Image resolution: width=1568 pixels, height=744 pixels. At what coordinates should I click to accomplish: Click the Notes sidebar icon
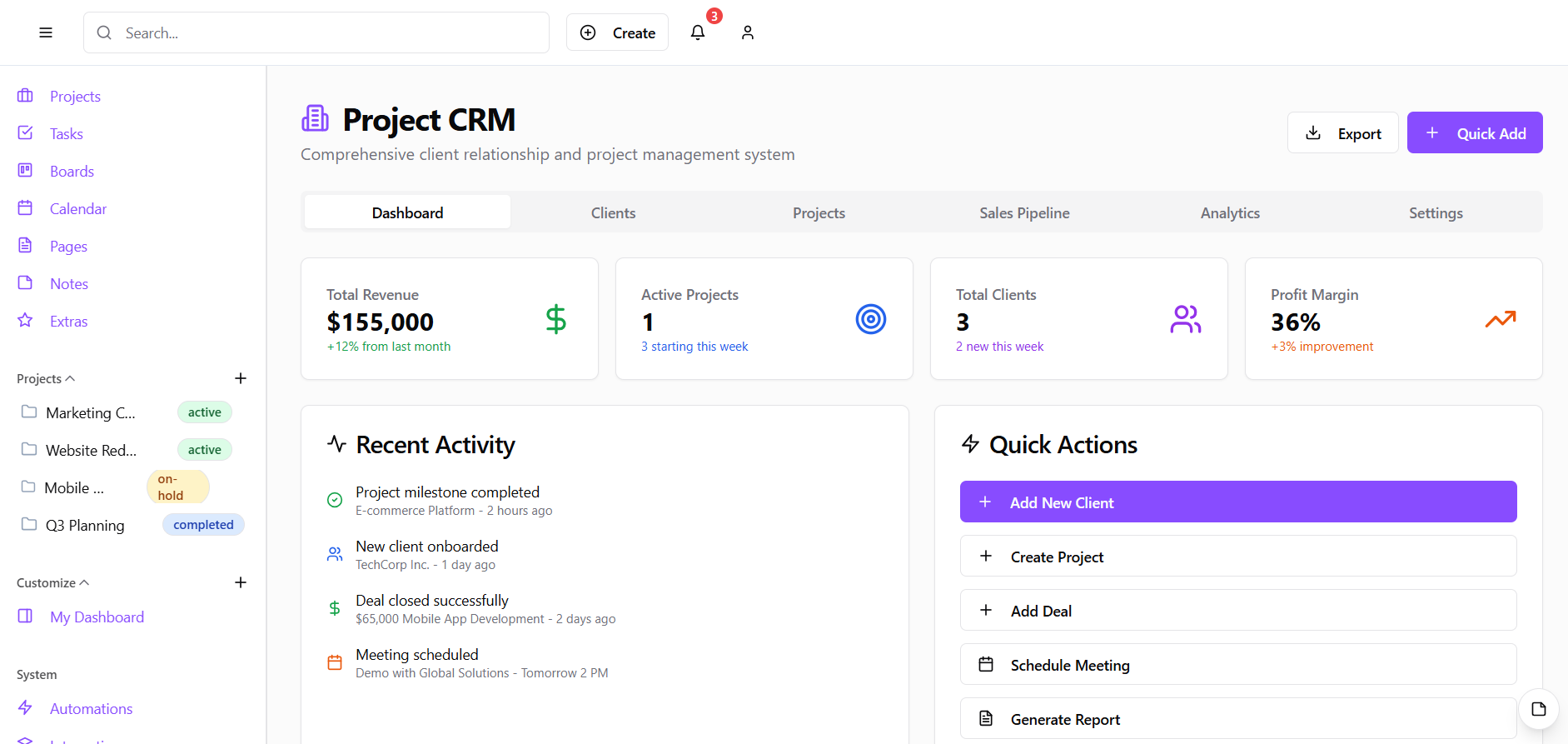tap(25, 283)
